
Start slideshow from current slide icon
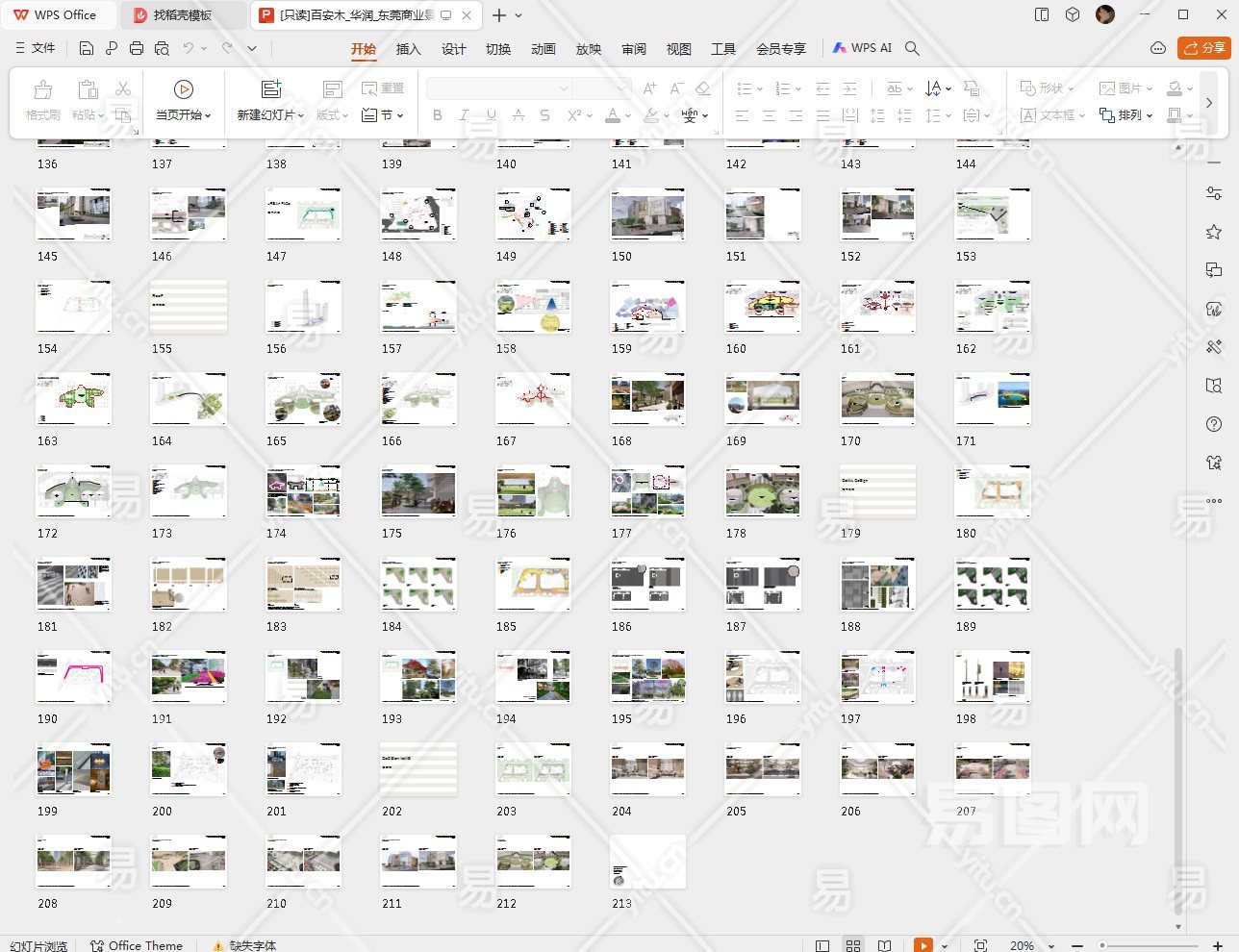pyautogui.click(x=183, y=89)
